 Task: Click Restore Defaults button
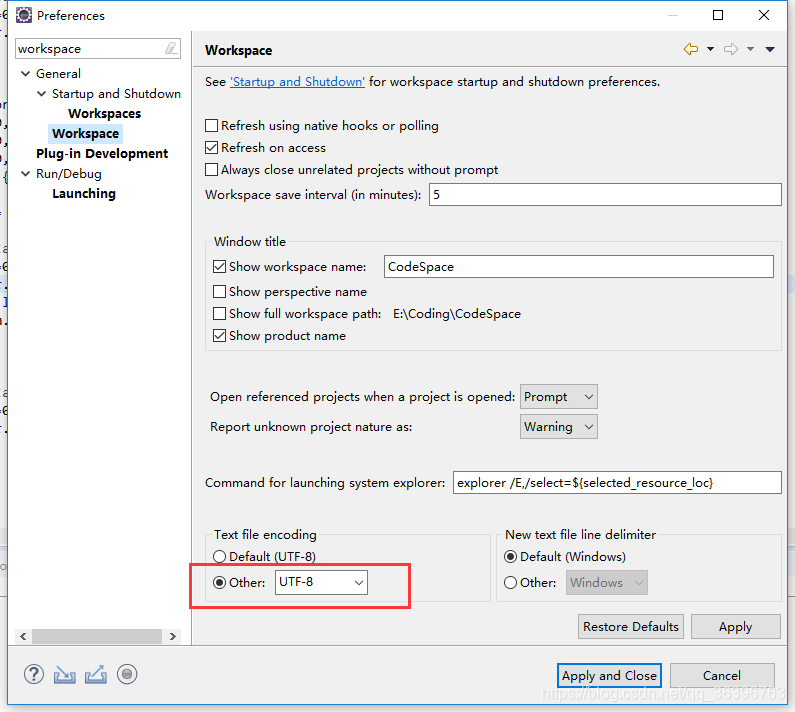pyautogui.click(x=631, y=627)
